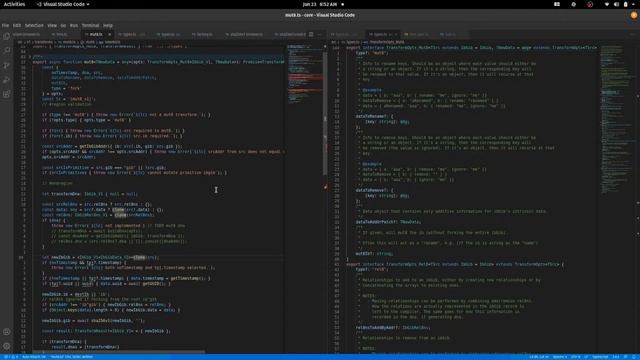Click 'dataToRename?:' property in right editor
Viewport: 640px width, 360px height.
(x=374, y=116)
